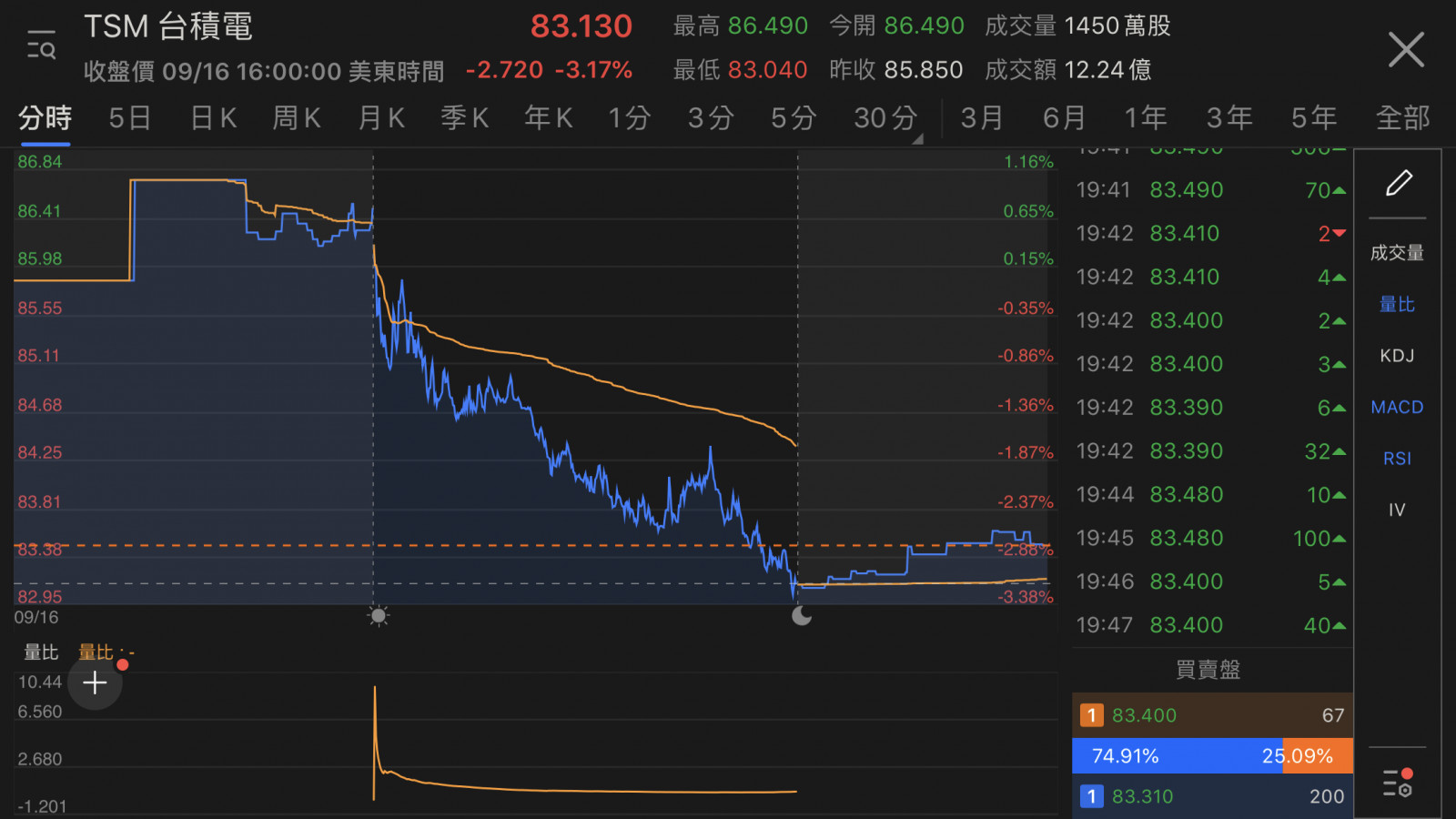This screenshot has height=819, width=1456.
Task: Select the 3月 range tab
Action: [982, 118]
